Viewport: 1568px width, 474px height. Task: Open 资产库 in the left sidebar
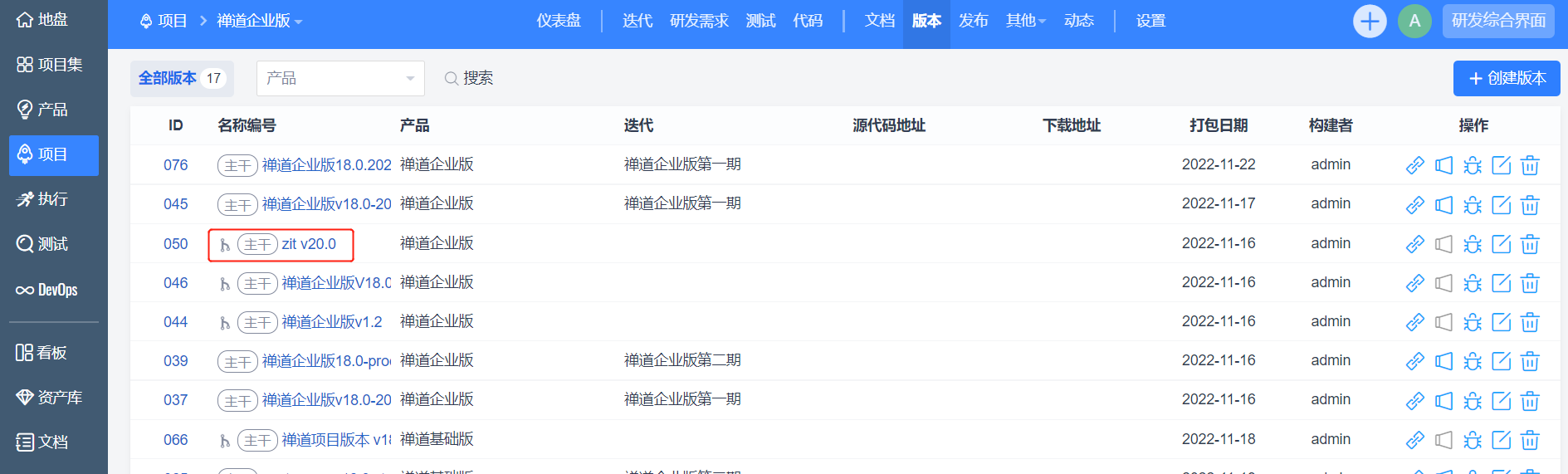(x=50, y=398)
